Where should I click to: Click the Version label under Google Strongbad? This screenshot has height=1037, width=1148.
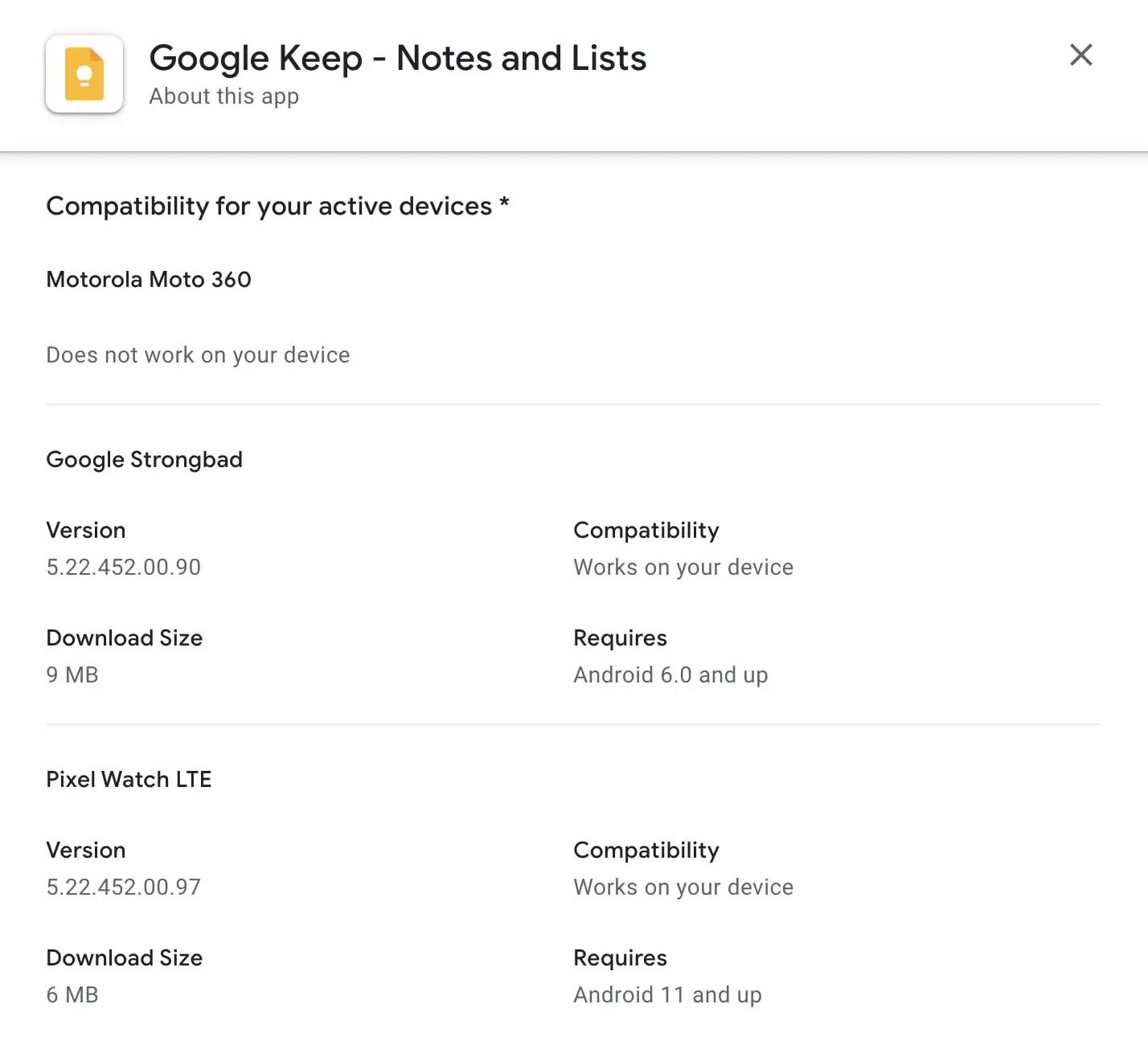pyautogui.click(x=85, y=530)
